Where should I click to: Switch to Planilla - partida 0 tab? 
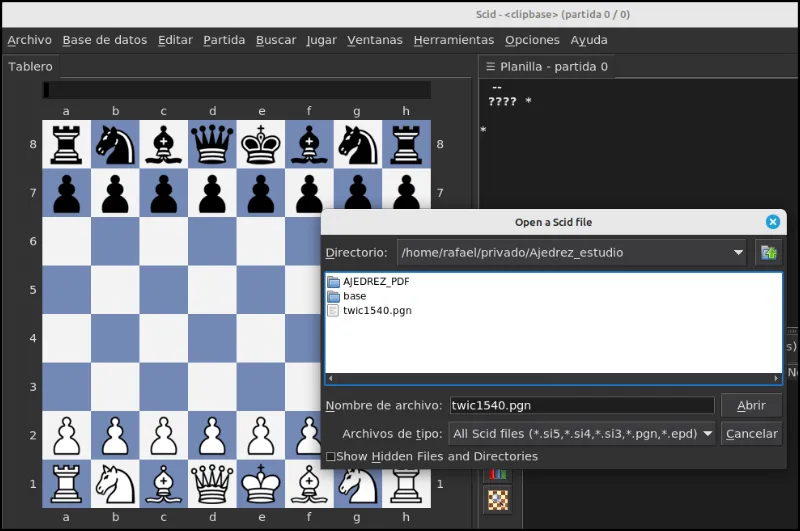547,66
